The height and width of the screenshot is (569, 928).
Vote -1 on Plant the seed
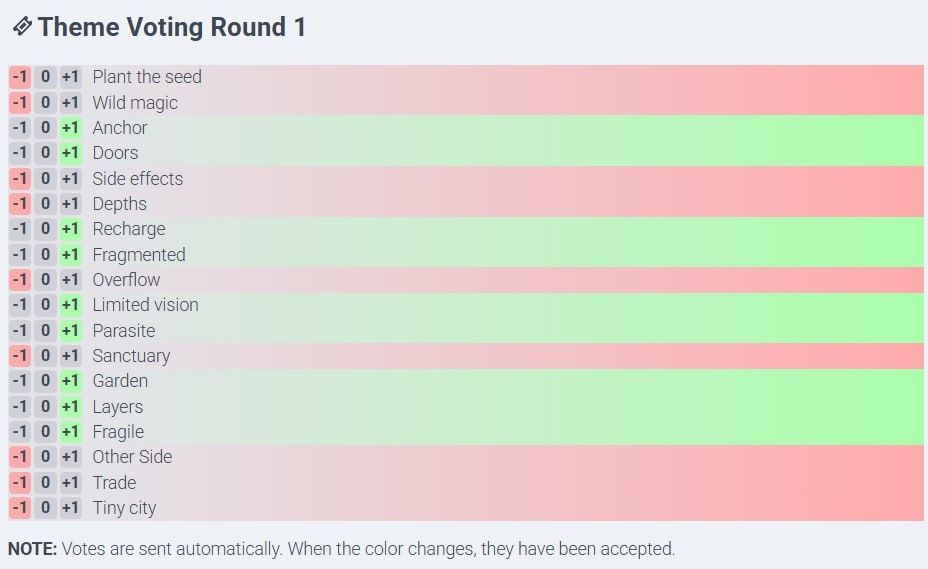coord(20,77)
